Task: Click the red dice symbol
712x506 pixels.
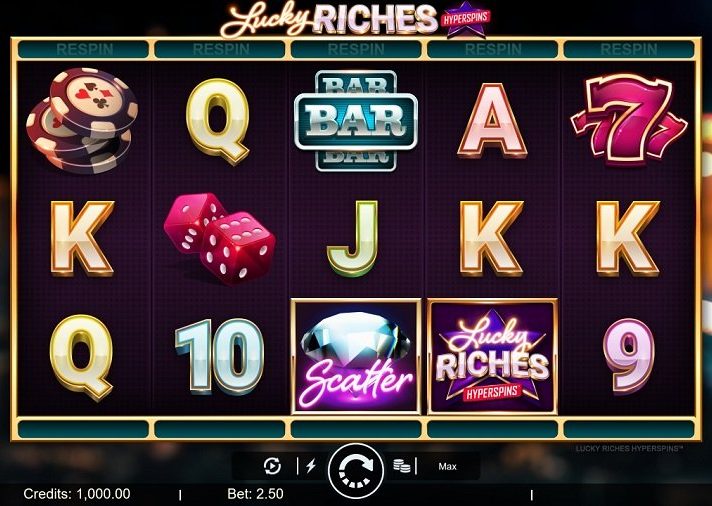Action: click(x=220, y=238)
